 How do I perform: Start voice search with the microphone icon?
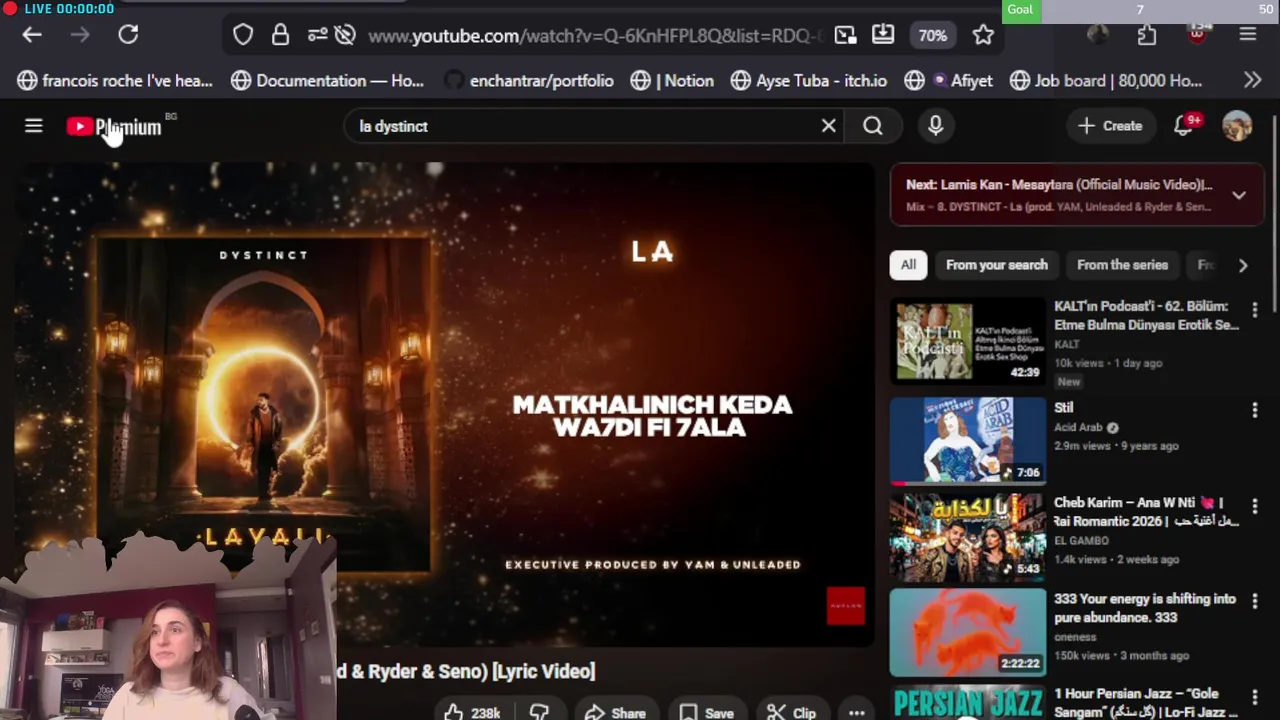[x=936, y=126]
